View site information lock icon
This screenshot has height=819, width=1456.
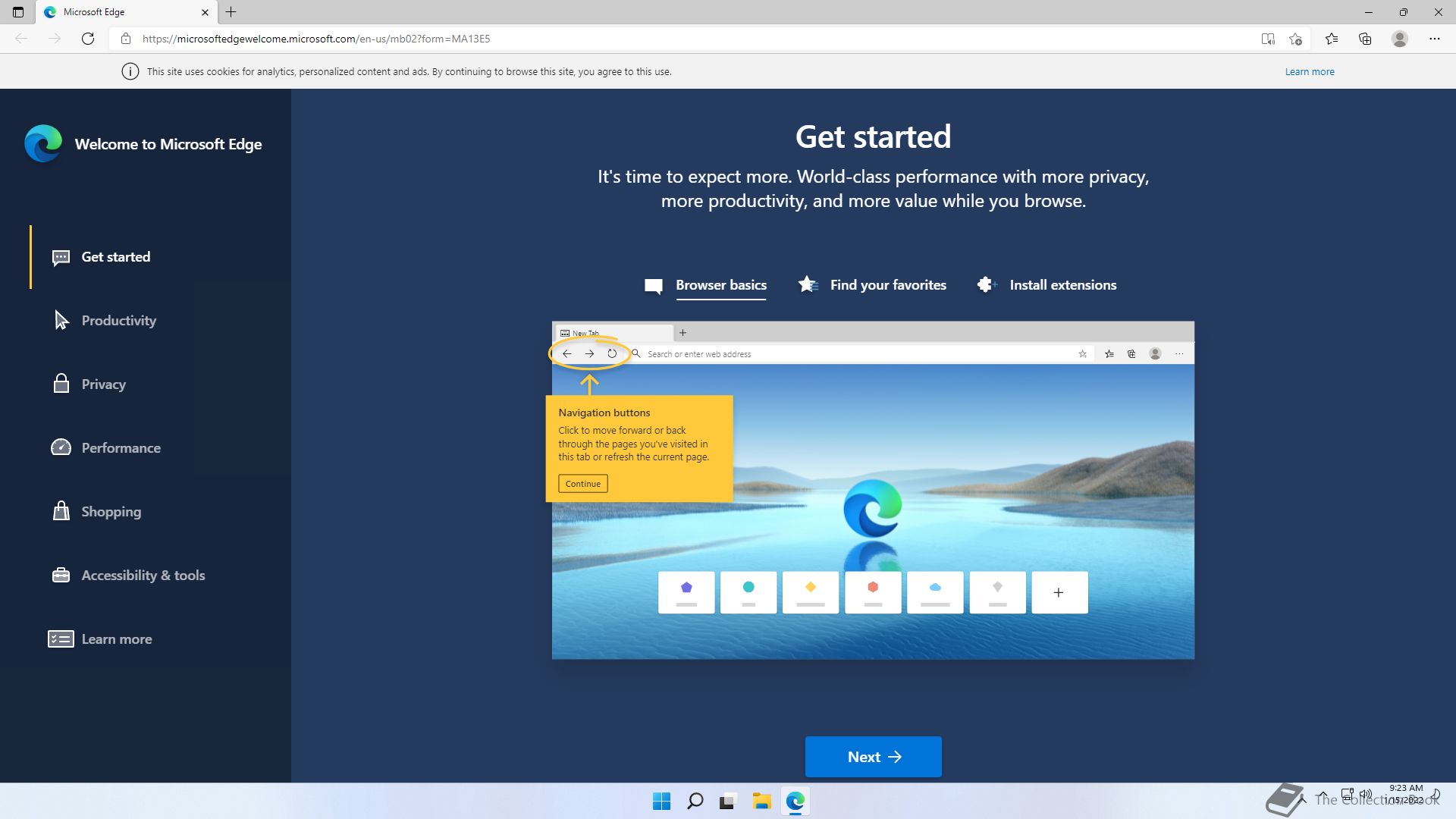click(x=126, y=39)
